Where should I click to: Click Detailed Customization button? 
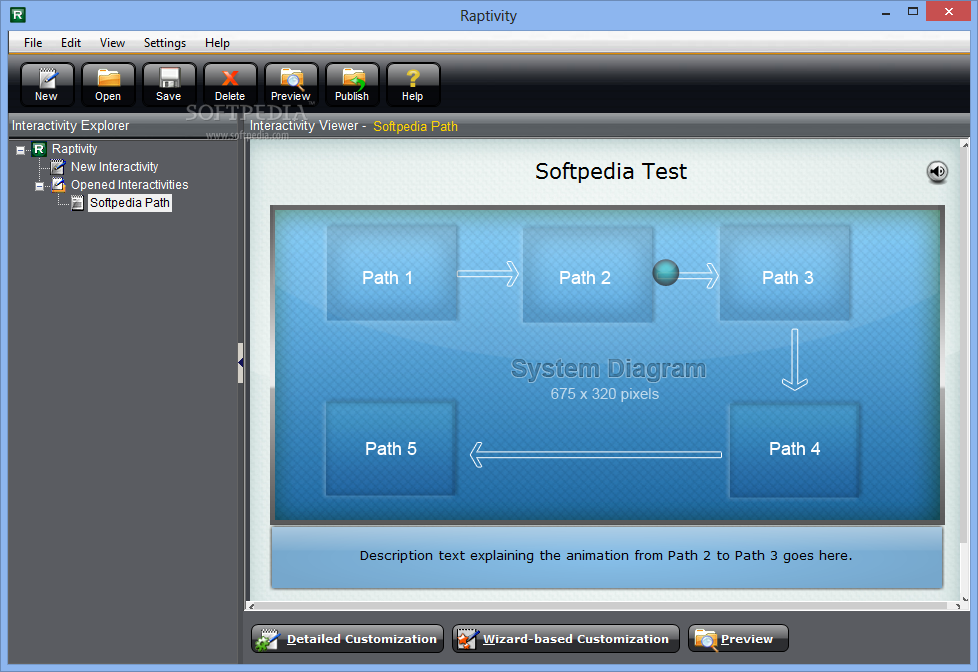[x=347, y=639]
